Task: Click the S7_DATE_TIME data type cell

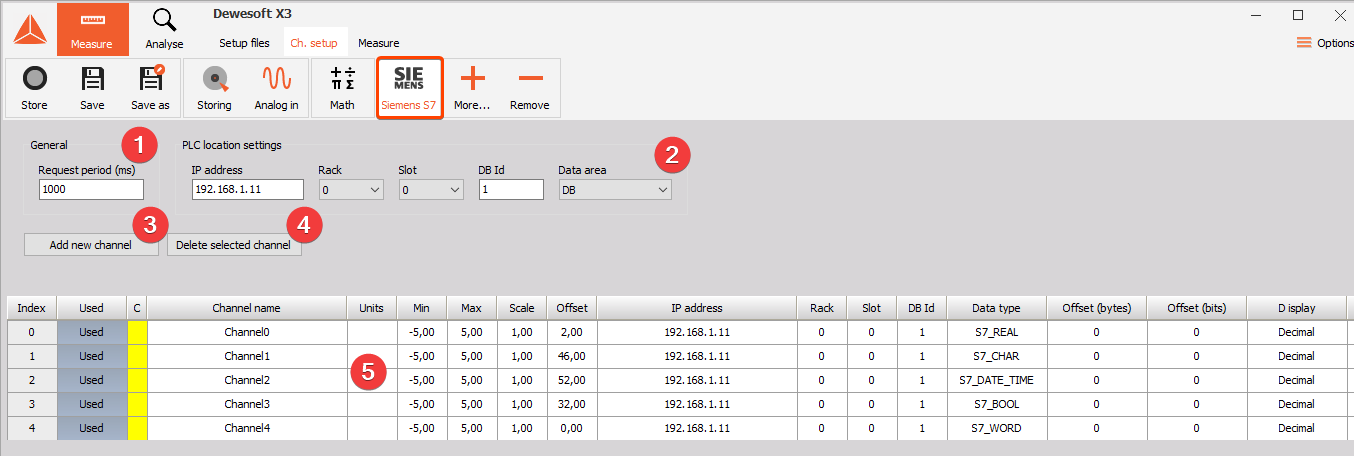Action: (x=996, y=380)
